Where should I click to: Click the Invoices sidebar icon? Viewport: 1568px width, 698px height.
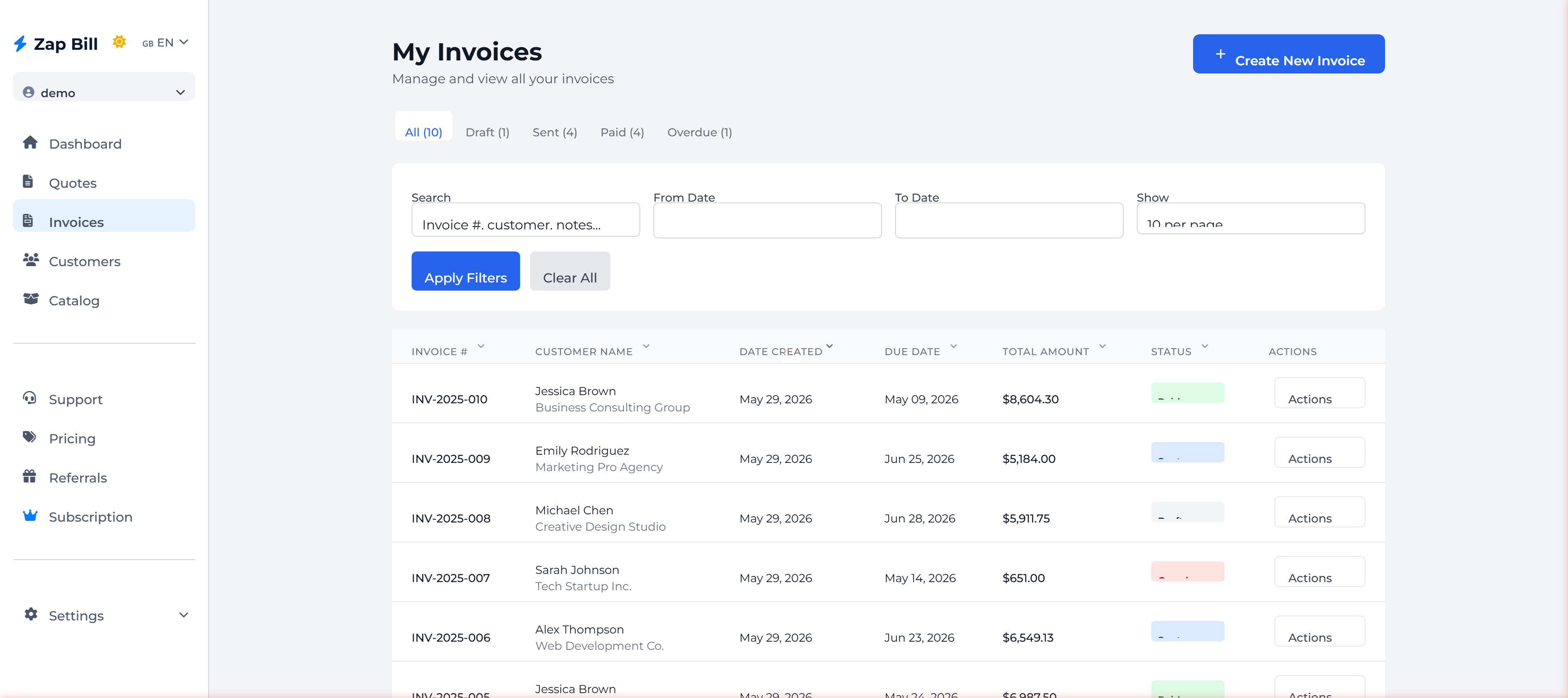point(28,220)
